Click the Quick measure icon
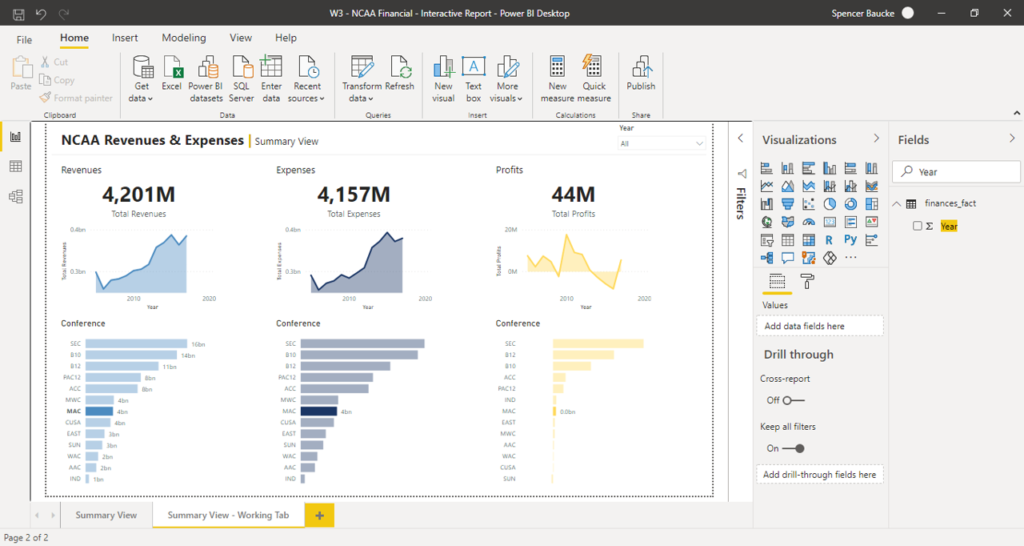This screenshot has height=546, width=1024. click(593, 70)
